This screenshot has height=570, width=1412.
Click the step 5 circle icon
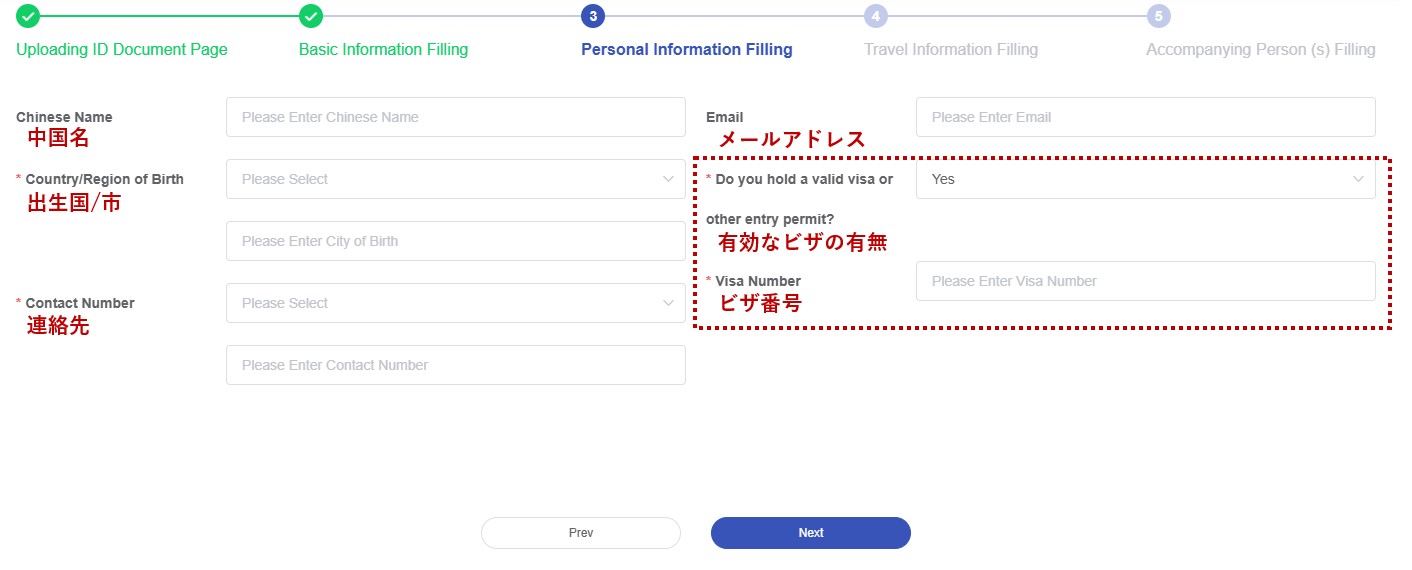point(1159,16)
